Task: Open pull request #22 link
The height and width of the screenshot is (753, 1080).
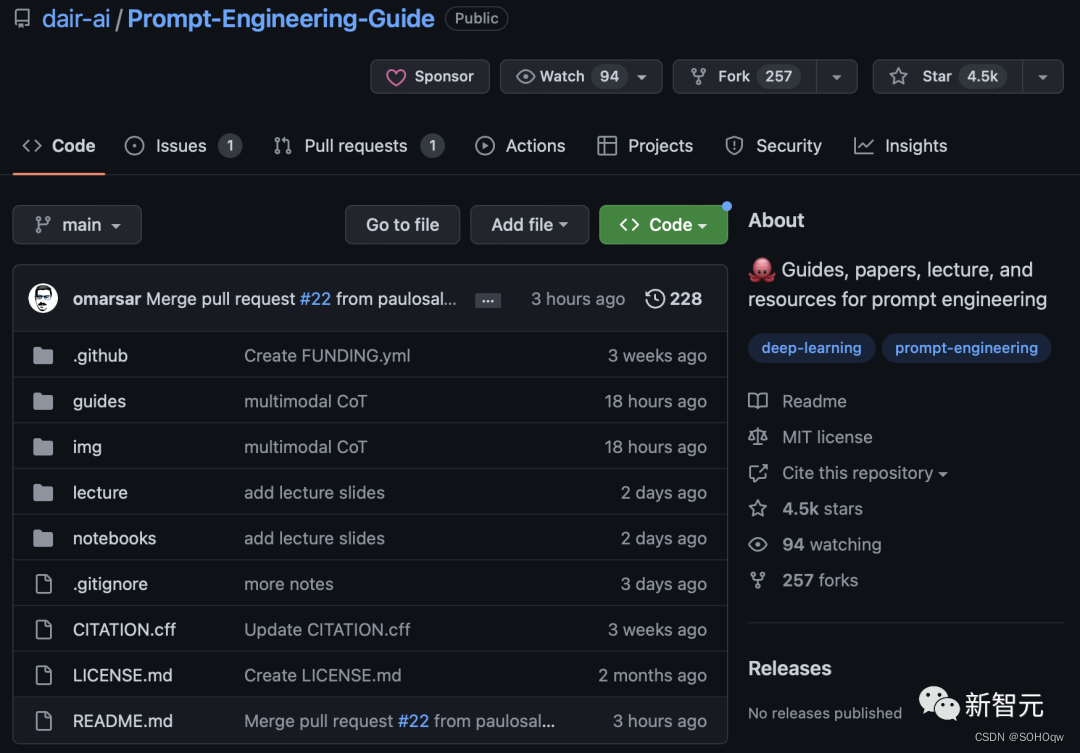Action: [315, 298]
